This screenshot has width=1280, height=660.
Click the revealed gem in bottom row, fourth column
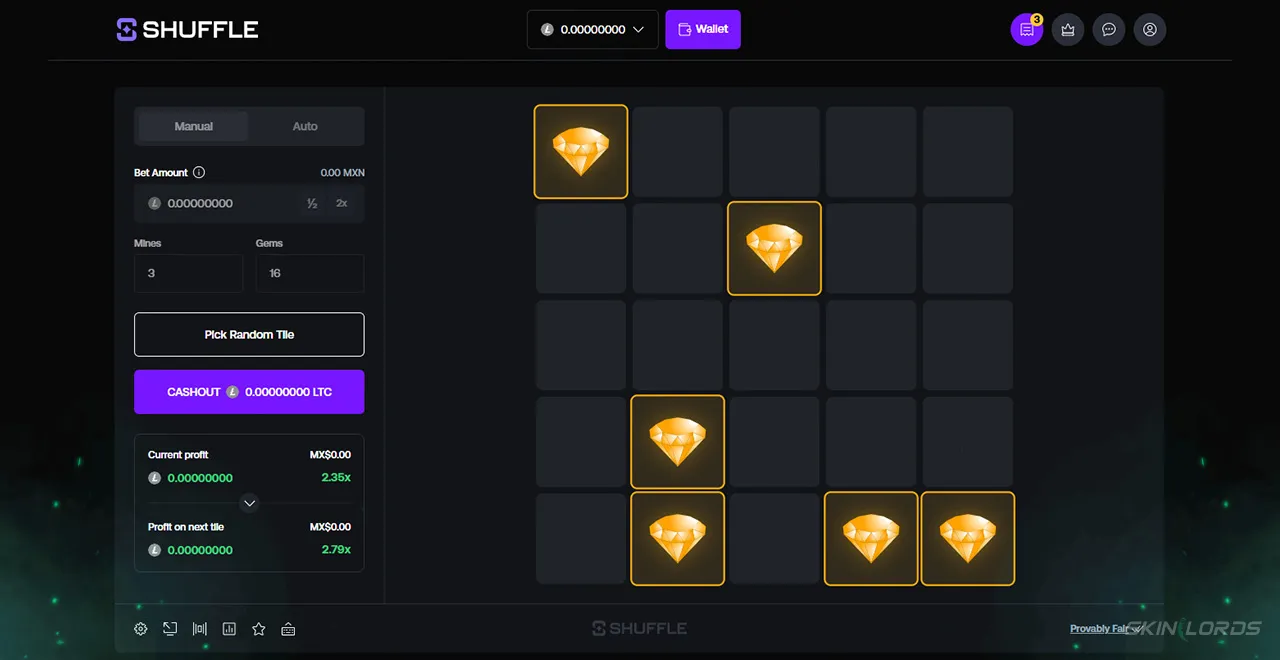[871, 538]
